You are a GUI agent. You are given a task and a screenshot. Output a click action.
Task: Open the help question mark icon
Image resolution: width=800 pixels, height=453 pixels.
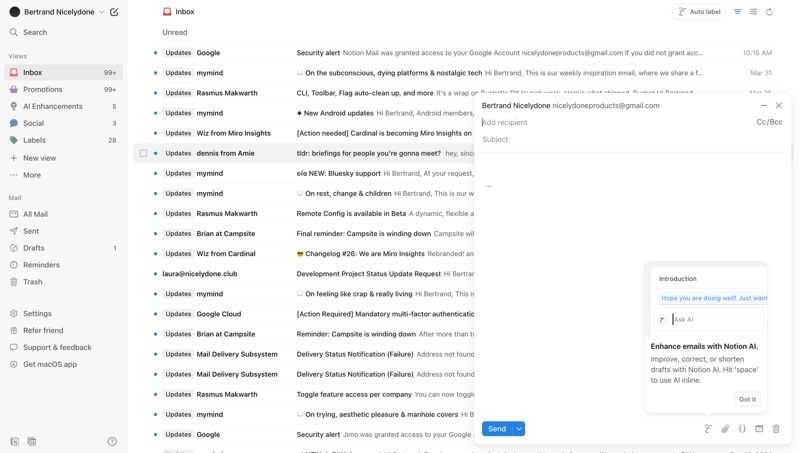[x=112, y=441]
